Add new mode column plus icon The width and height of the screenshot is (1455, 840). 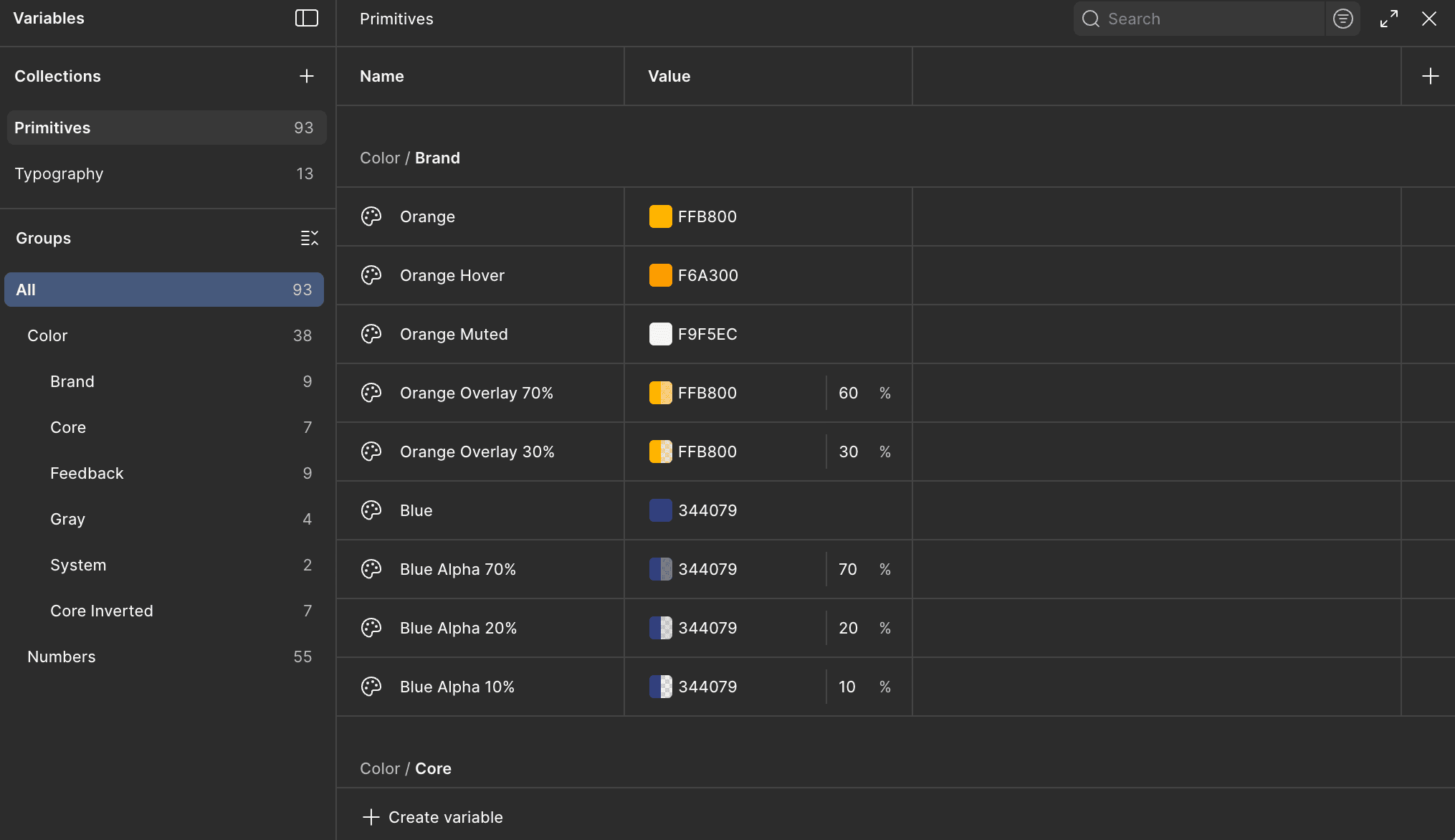[1430, 76]
